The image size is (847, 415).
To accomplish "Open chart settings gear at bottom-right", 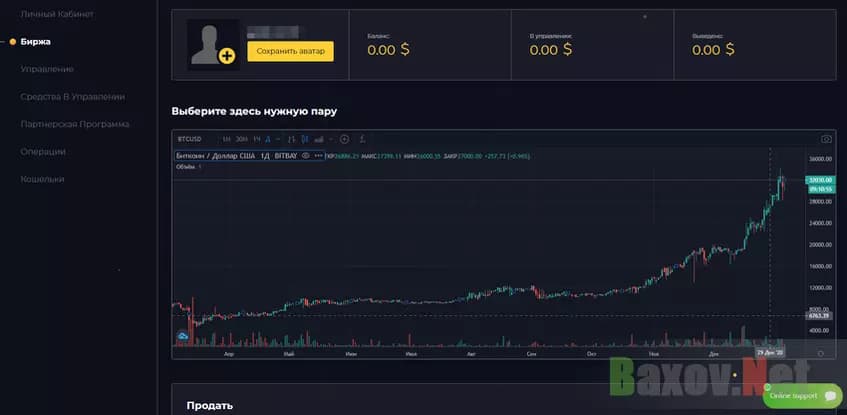I will click(x=820, y=353).
